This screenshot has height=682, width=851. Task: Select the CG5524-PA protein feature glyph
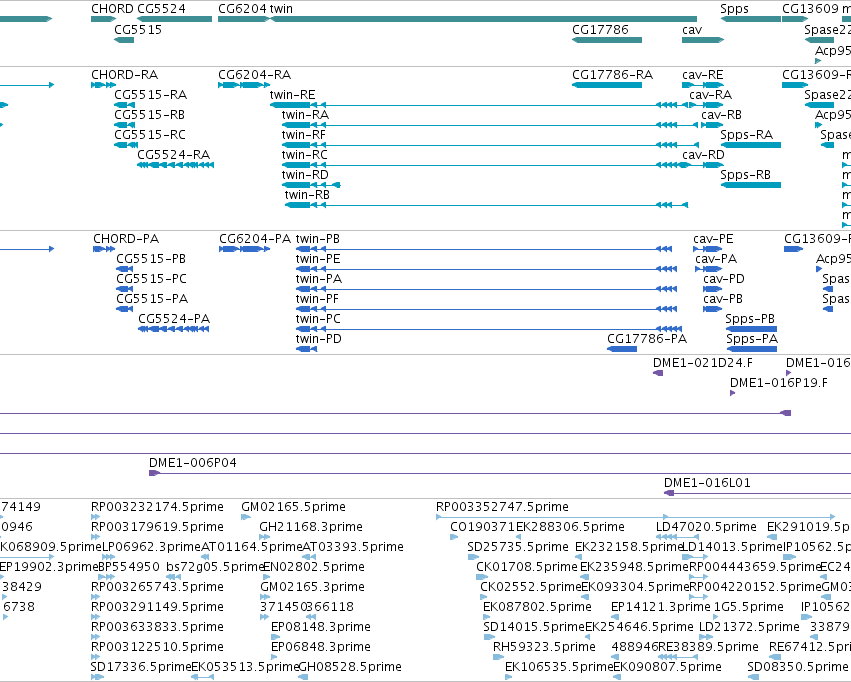pos(174,329)
